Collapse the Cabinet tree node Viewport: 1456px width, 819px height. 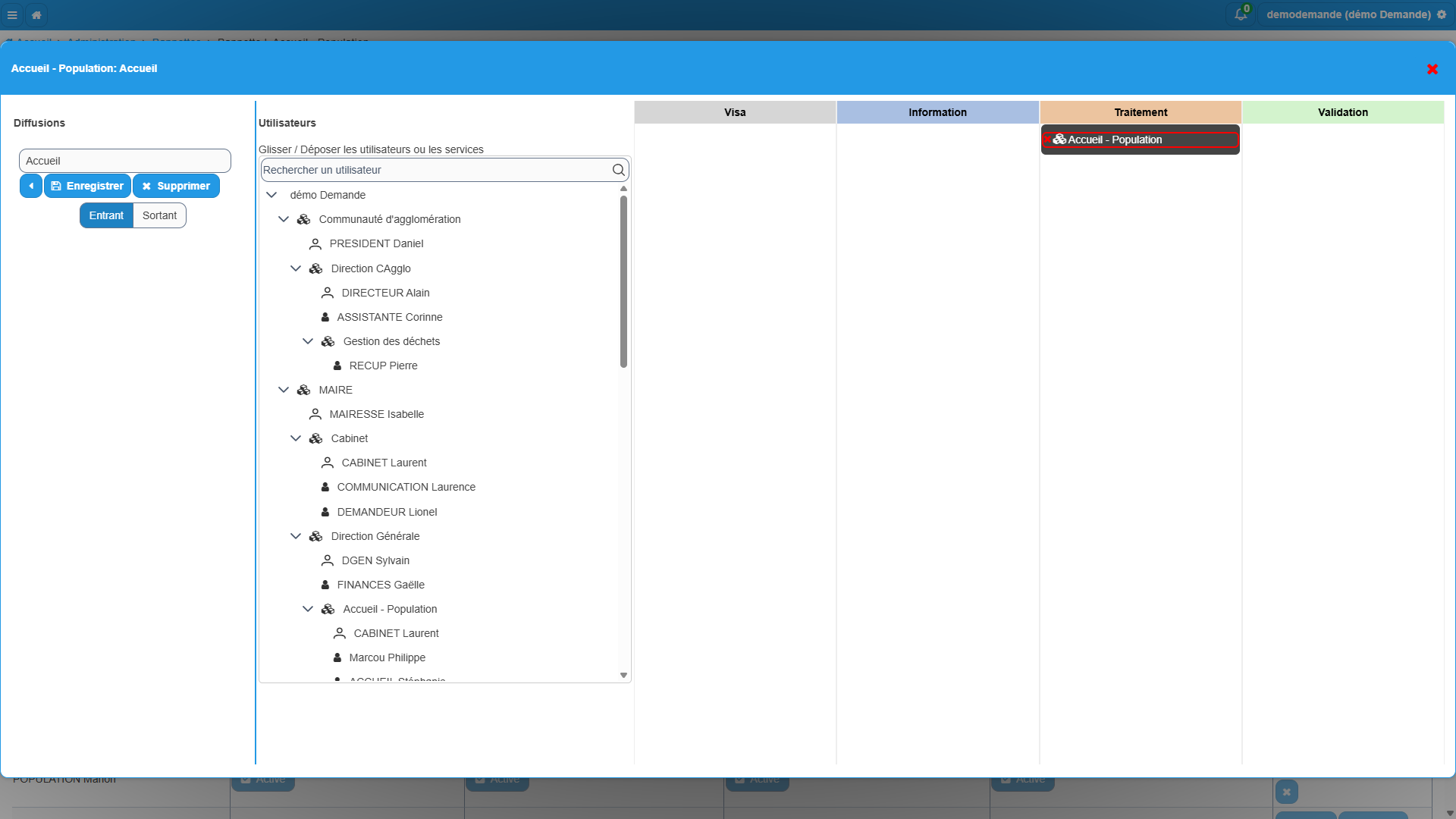pyautogui.click(x=296, y=438)
